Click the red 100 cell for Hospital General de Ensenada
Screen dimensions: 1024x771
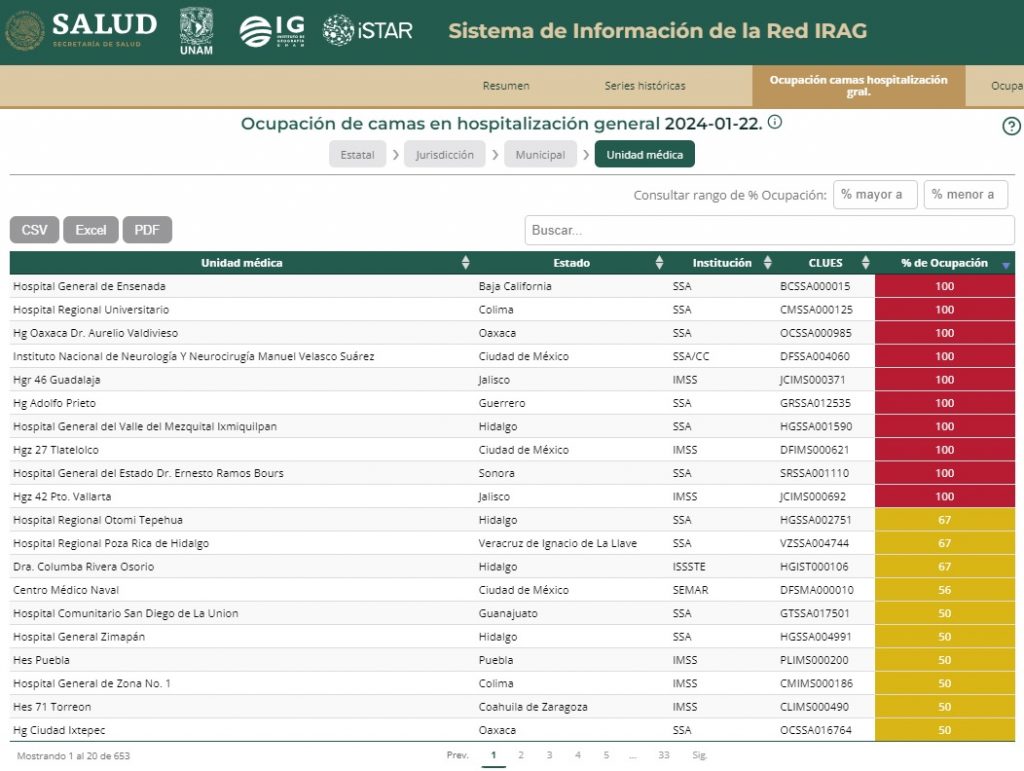click(x=944, y=286)
